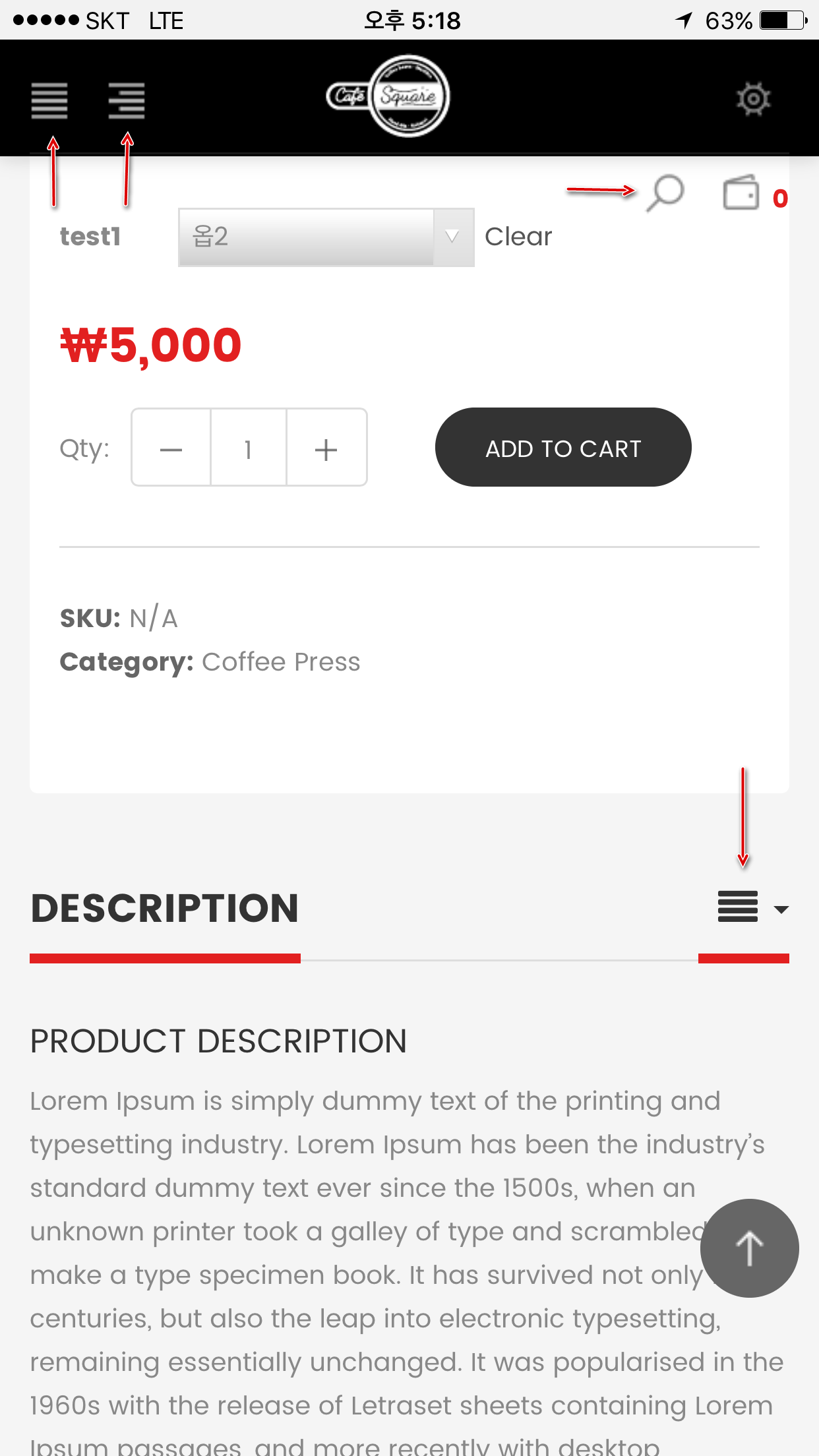Clear the selected variation
This screenshot has width=819, height=1456.
[x=518, y=237]
